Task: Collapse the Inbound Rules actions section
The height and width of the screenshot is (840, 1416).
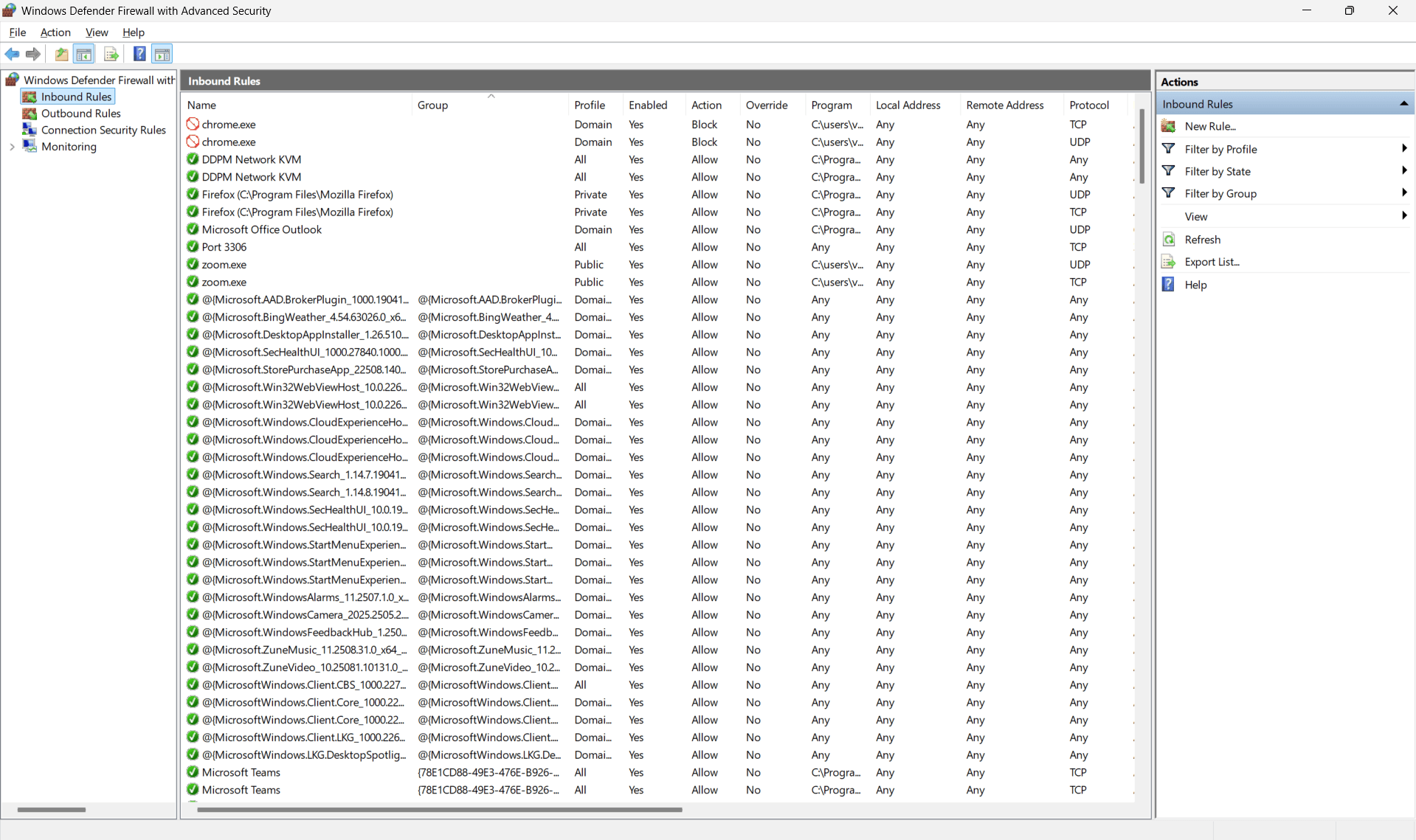Action: tap(1404, 103)
